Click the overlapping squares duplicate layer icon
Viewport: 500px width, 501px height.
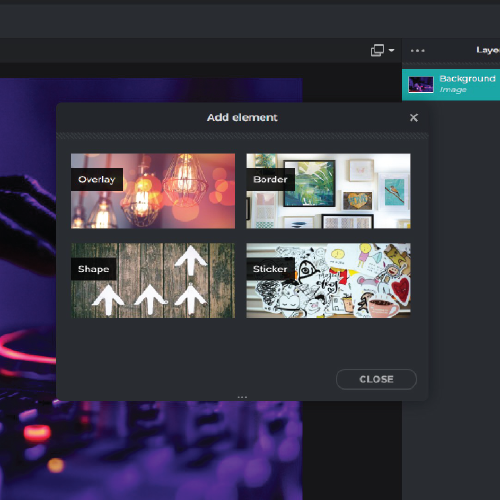click(377, 50)
